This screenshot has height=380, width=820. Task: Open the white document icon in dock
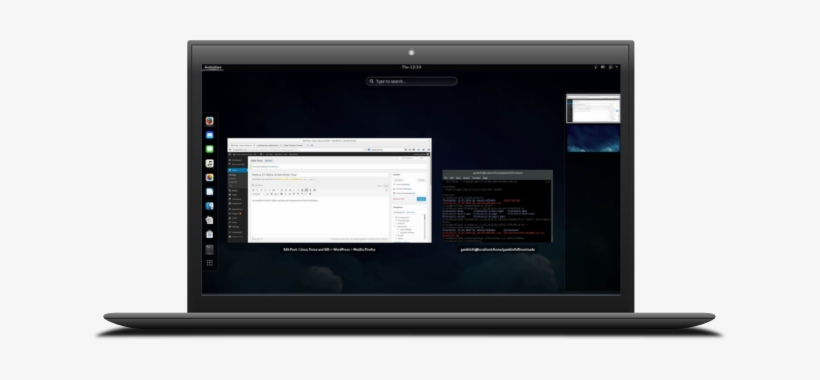pos(209,192)
